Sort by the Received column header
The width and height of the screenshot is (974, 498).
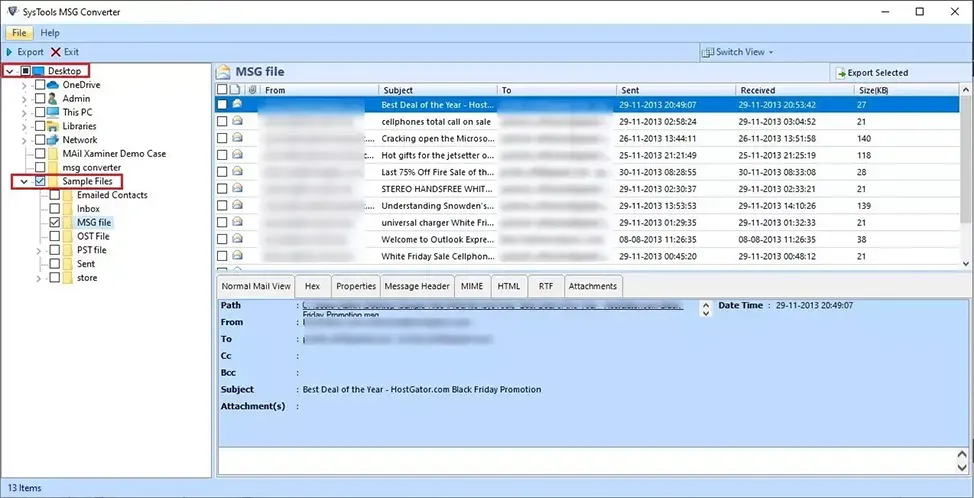pyautogui.click(x=795, y=90)
